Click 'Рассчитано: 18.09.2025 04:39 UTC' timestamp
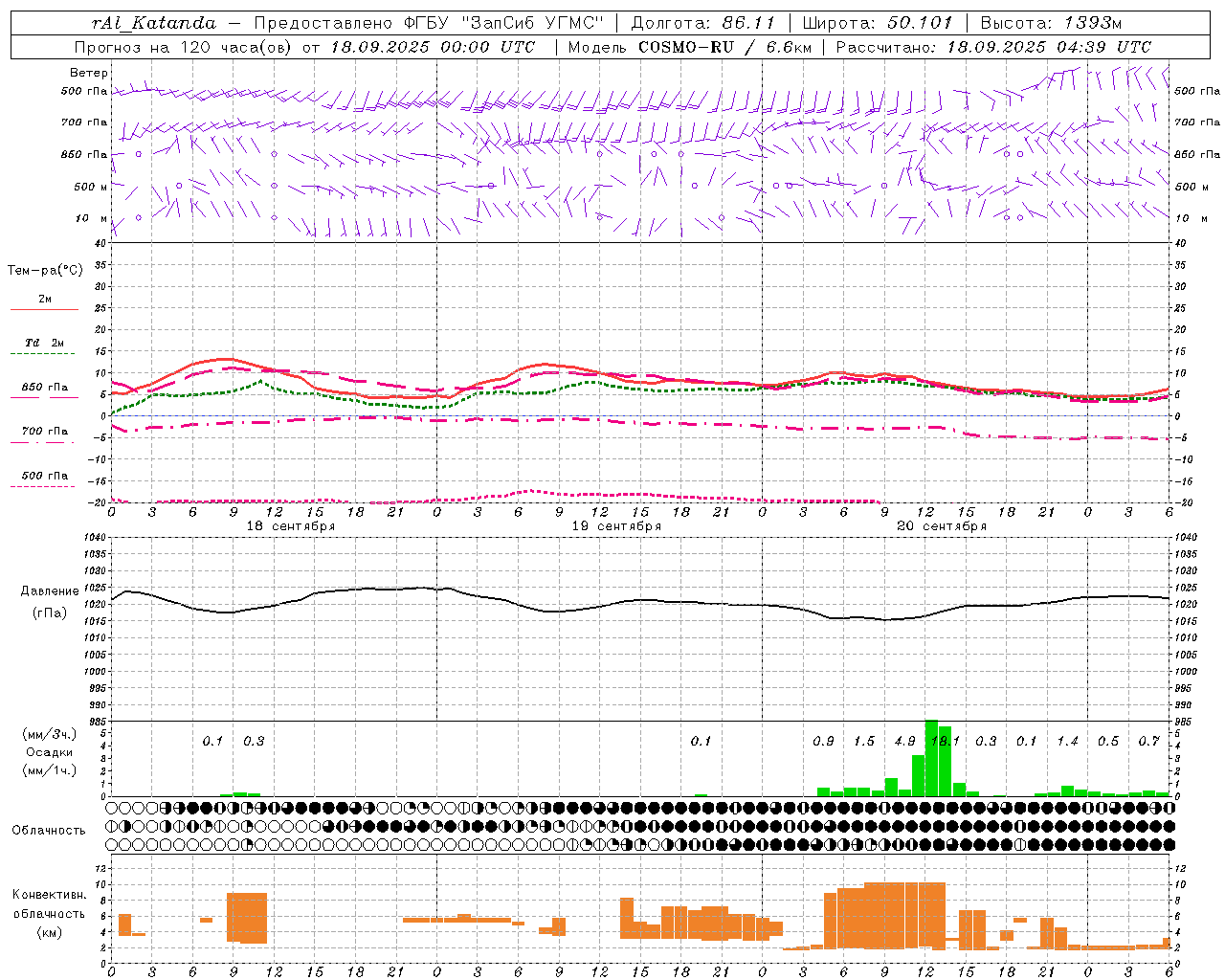 coord(993,47)
